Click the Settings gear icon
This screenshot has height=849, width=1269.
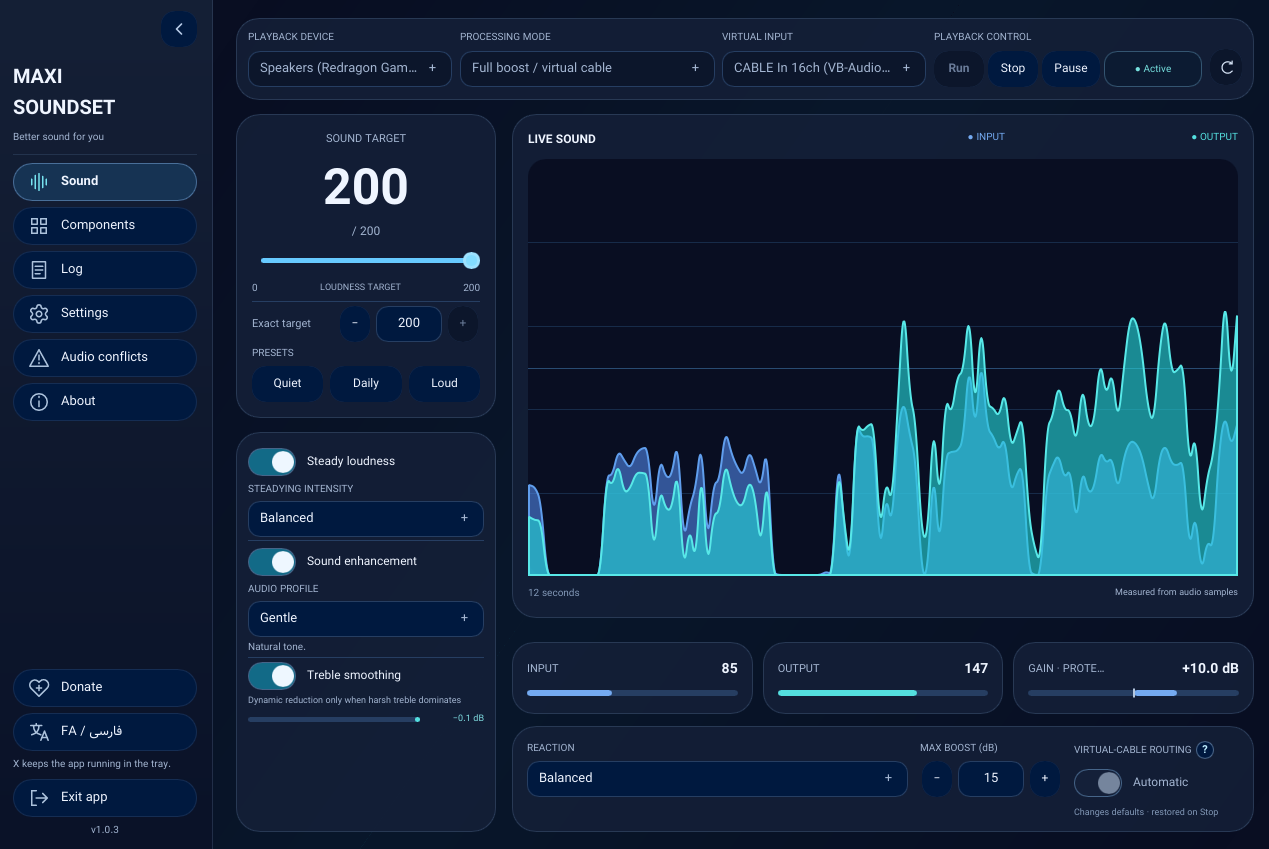point(39,313)
